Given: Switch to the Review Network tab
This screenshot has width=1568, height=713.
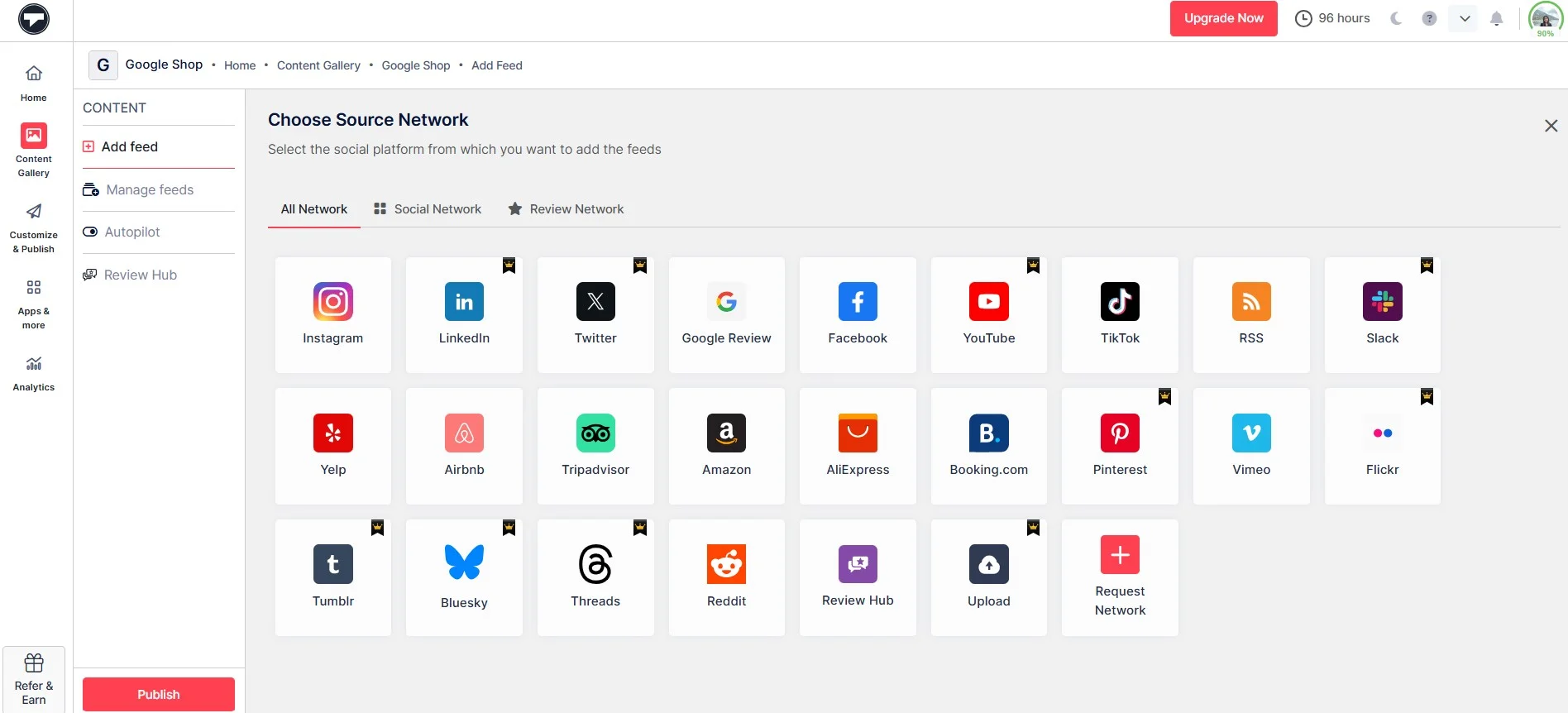Looking at the screenshot, I should tap(566, 209).
